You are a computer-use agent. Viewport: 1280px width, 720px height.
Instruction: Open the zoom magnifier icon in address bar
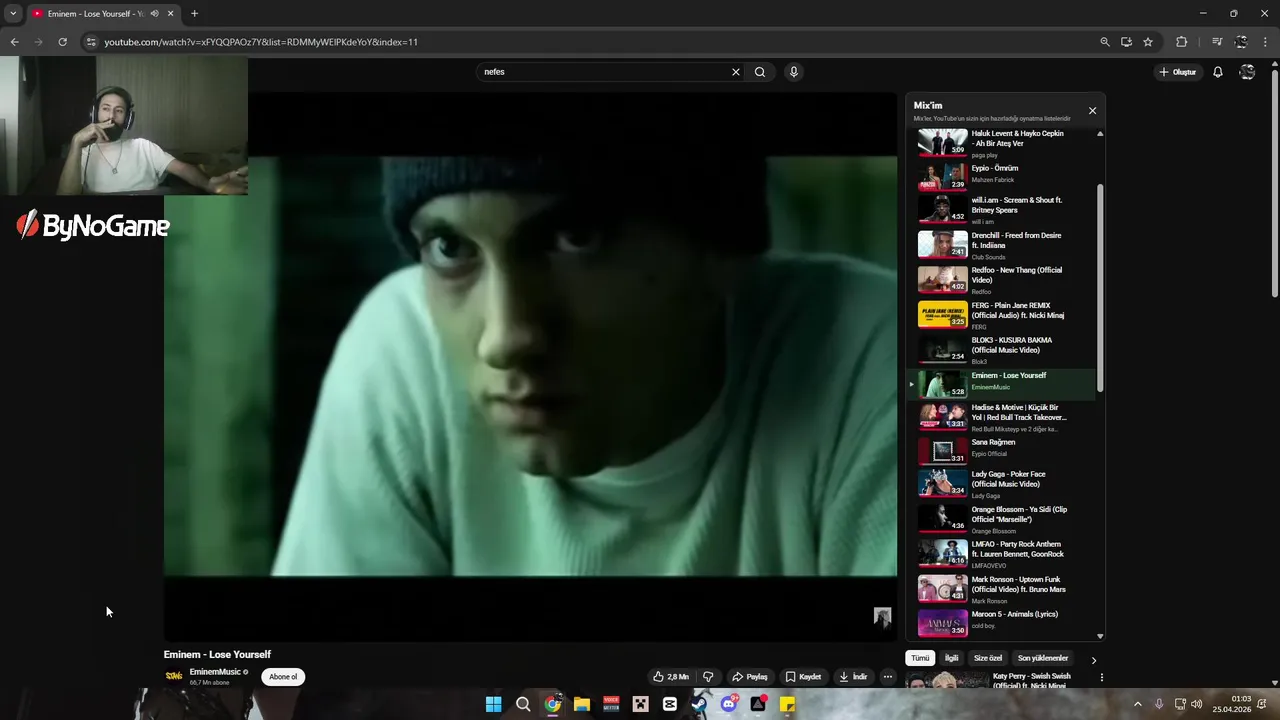[1104, 42]
